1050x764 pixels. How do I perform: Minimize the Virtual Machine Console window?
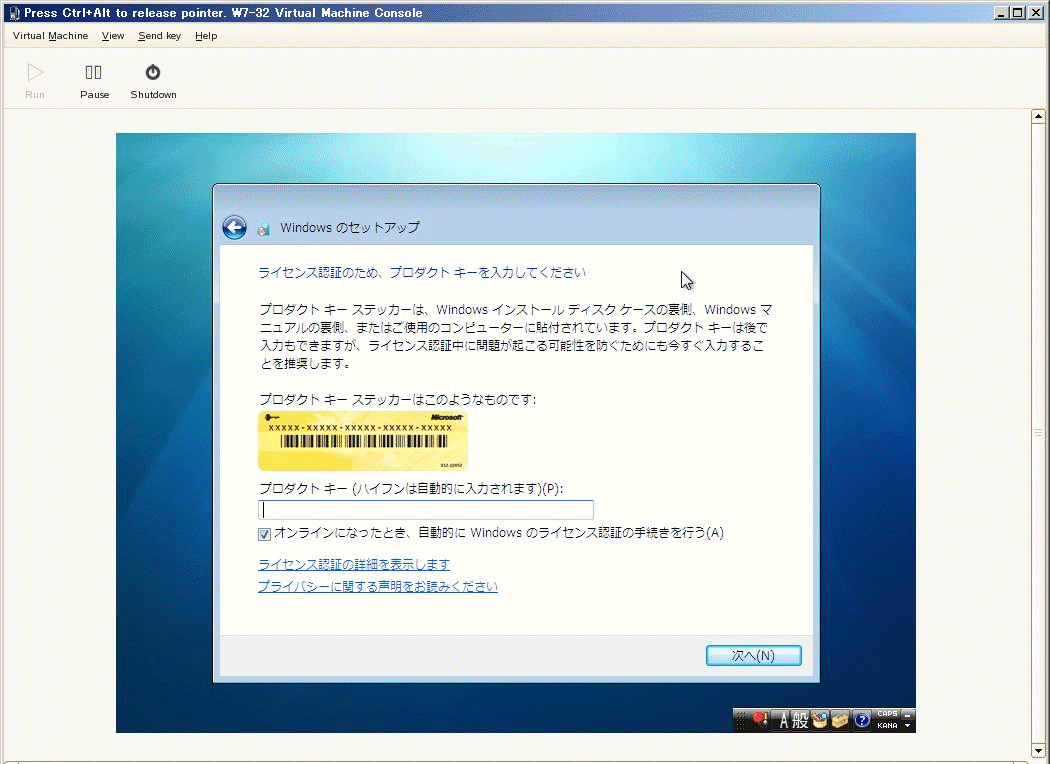[1002, 13]
